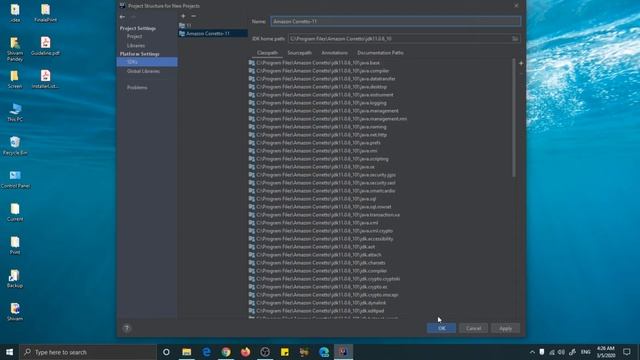This screenshot has width=640, height=360.
Task: Select the jdk.accessibility classpath entry
Action: coord(321,239)
